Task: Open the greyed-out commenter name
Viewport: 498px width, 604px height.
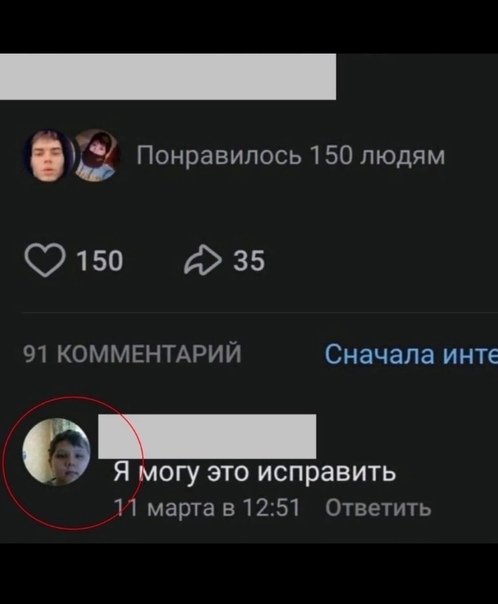Action: point(207,436)
